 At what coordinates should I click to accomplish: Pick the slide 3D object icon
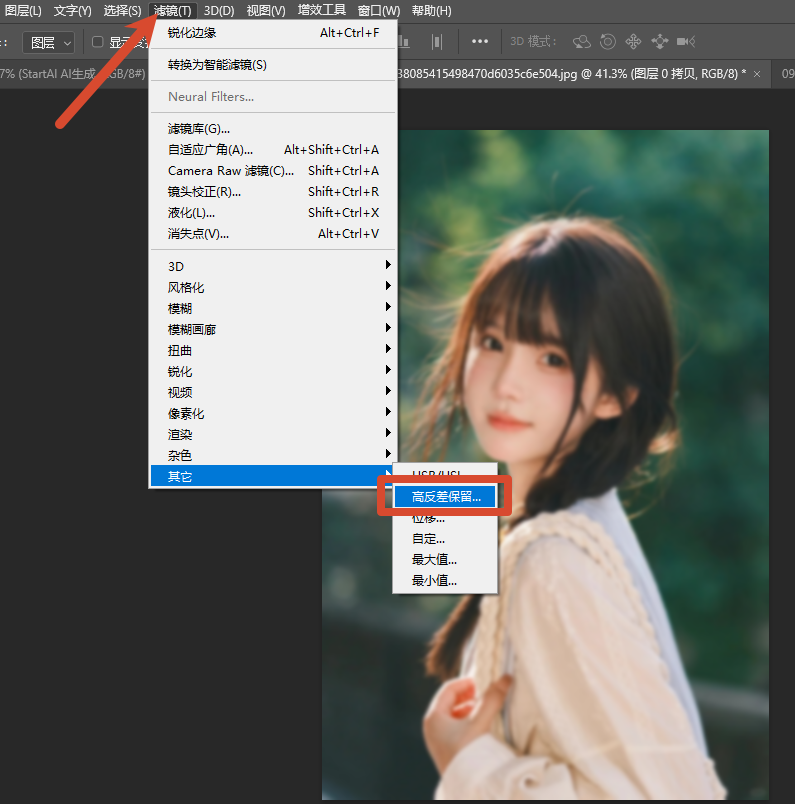click(x=660, y=42)
